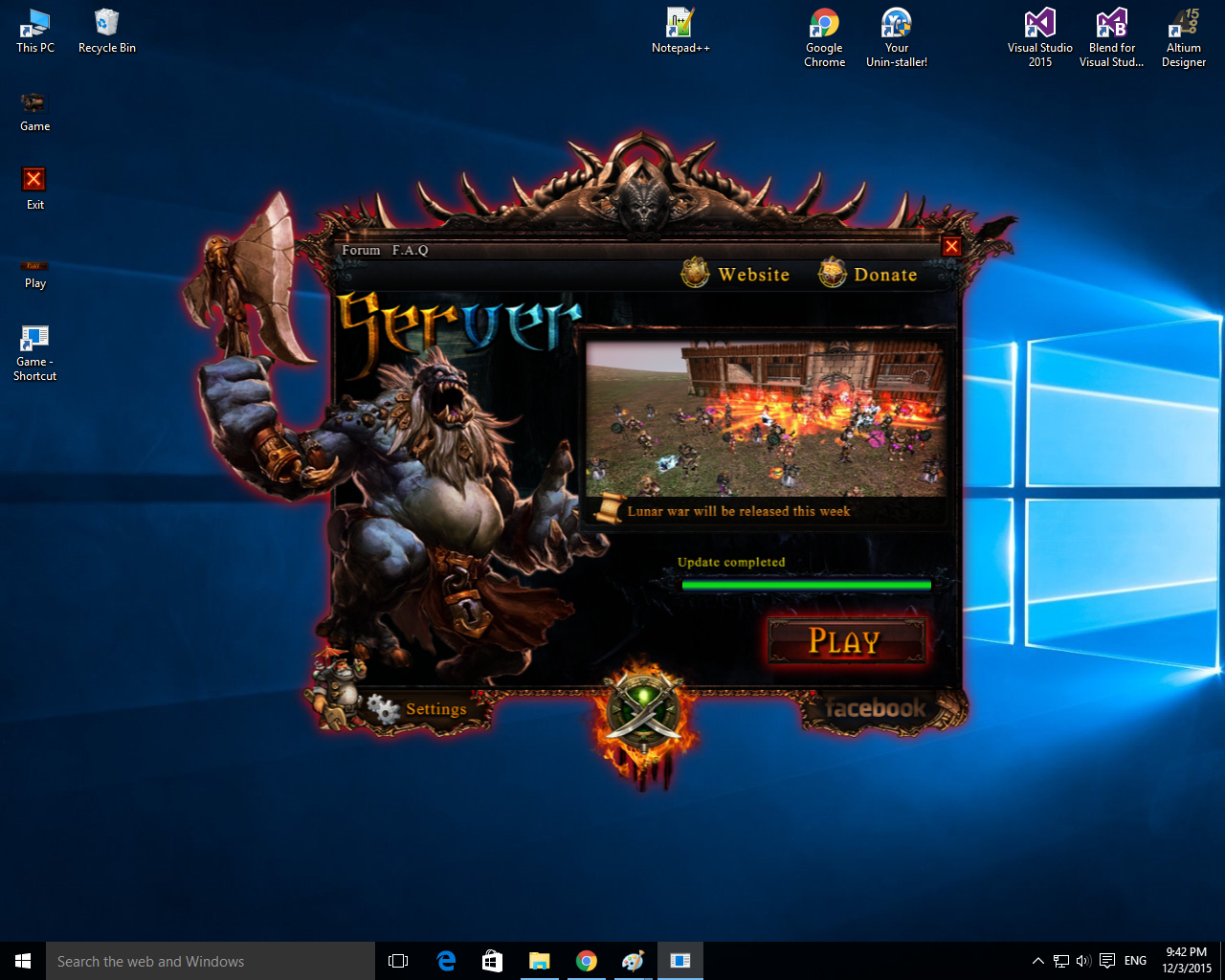Click the active launcher taskbar icon

click(x=680, y=961)
